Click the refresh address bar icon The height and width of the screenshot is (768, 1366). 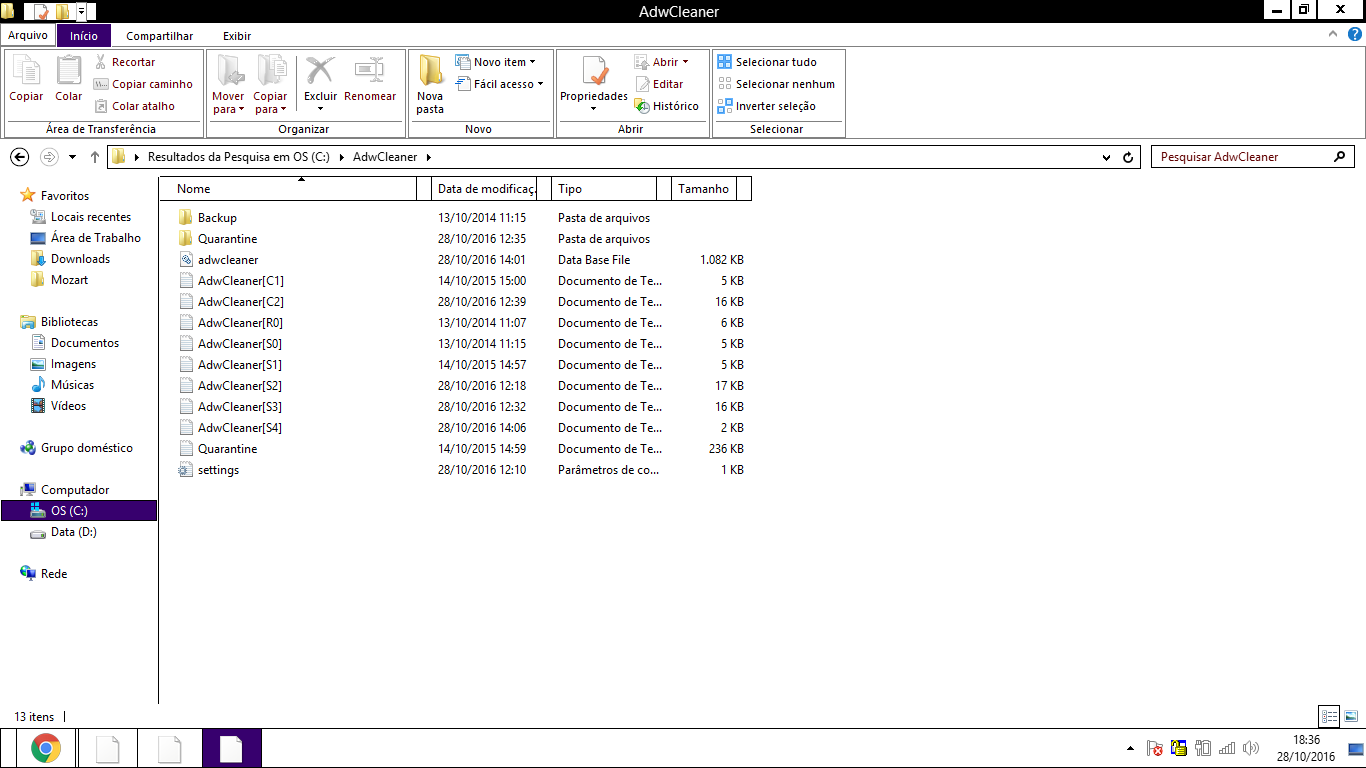coord(1129,157)
